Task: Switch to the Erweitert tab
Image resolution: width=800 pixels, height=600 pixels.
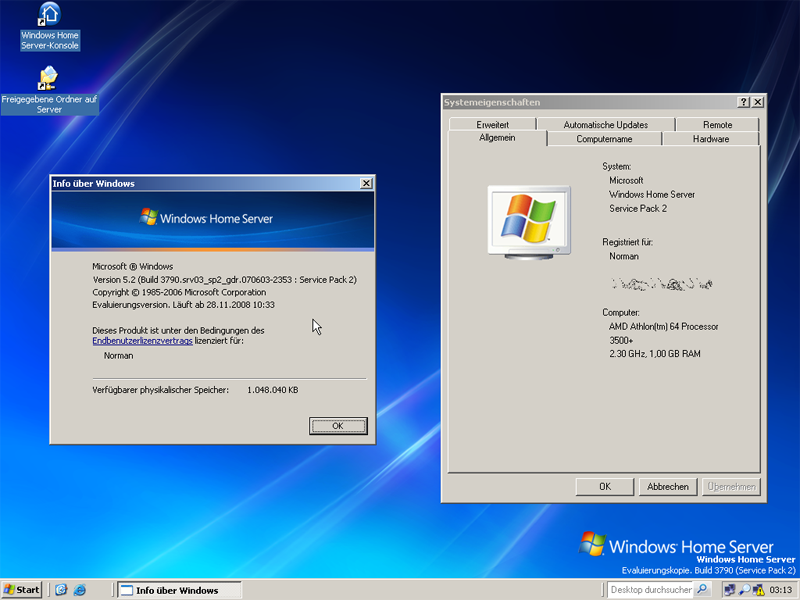Action: coord(492,125)
